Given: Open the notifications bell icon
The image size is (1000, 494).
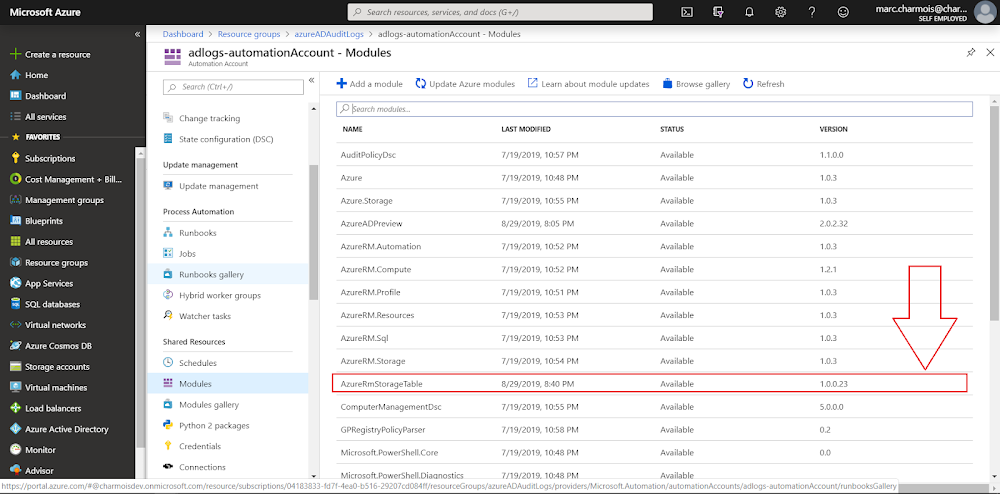Looking at the screenshot, I should click(x=749, y=12).
